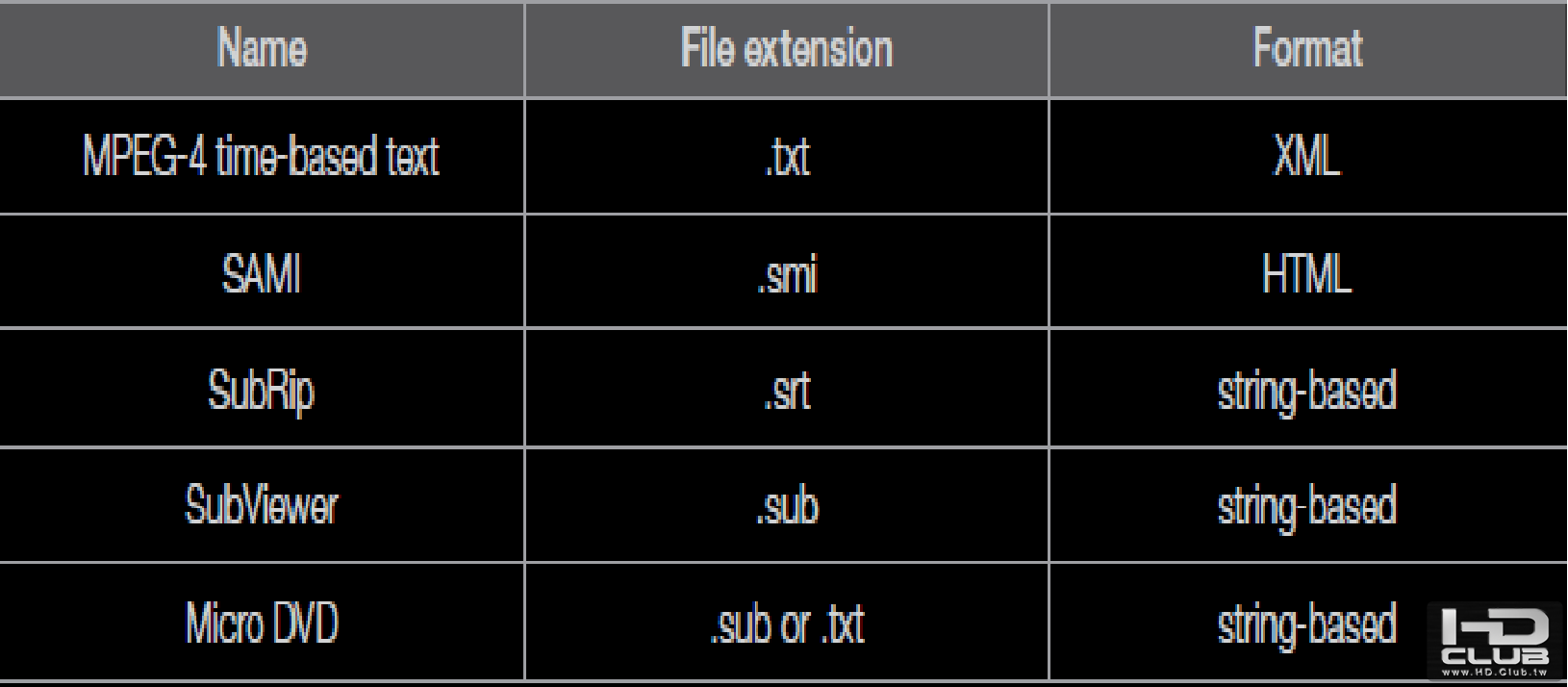Image resolution: width=1568 pixels, height=687 pixels.
Task: Click the SubViewer name cell
Action: 262,505
